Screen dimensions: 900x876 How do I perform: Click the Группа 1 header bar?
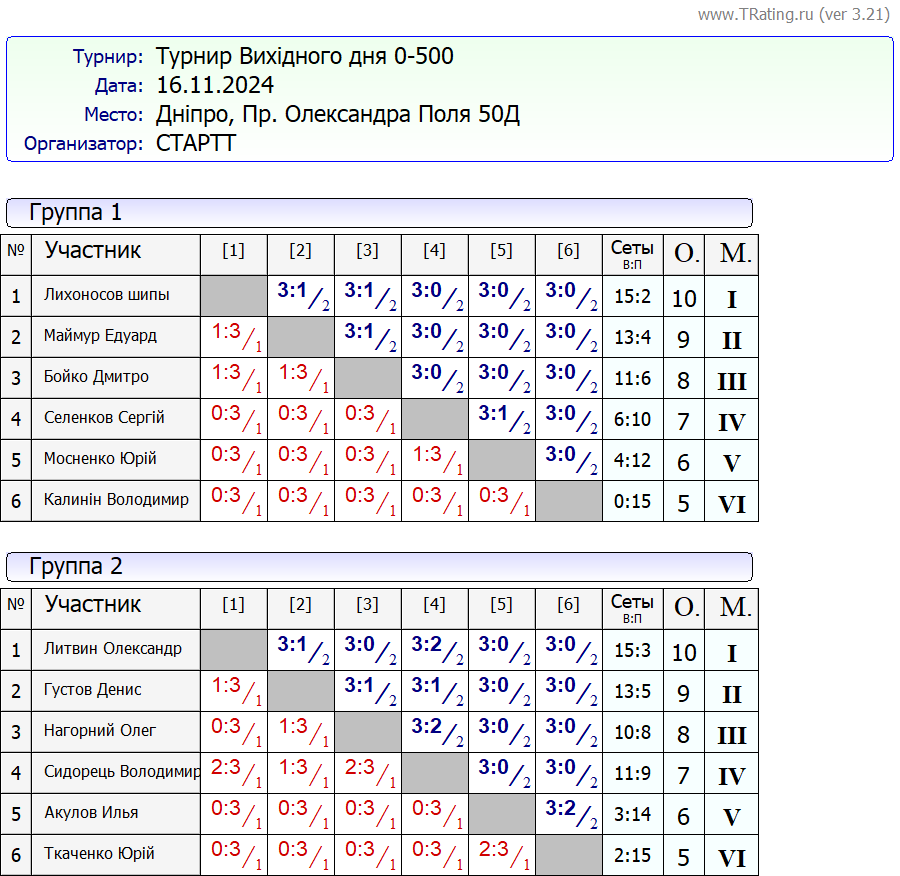click(379, 213)
